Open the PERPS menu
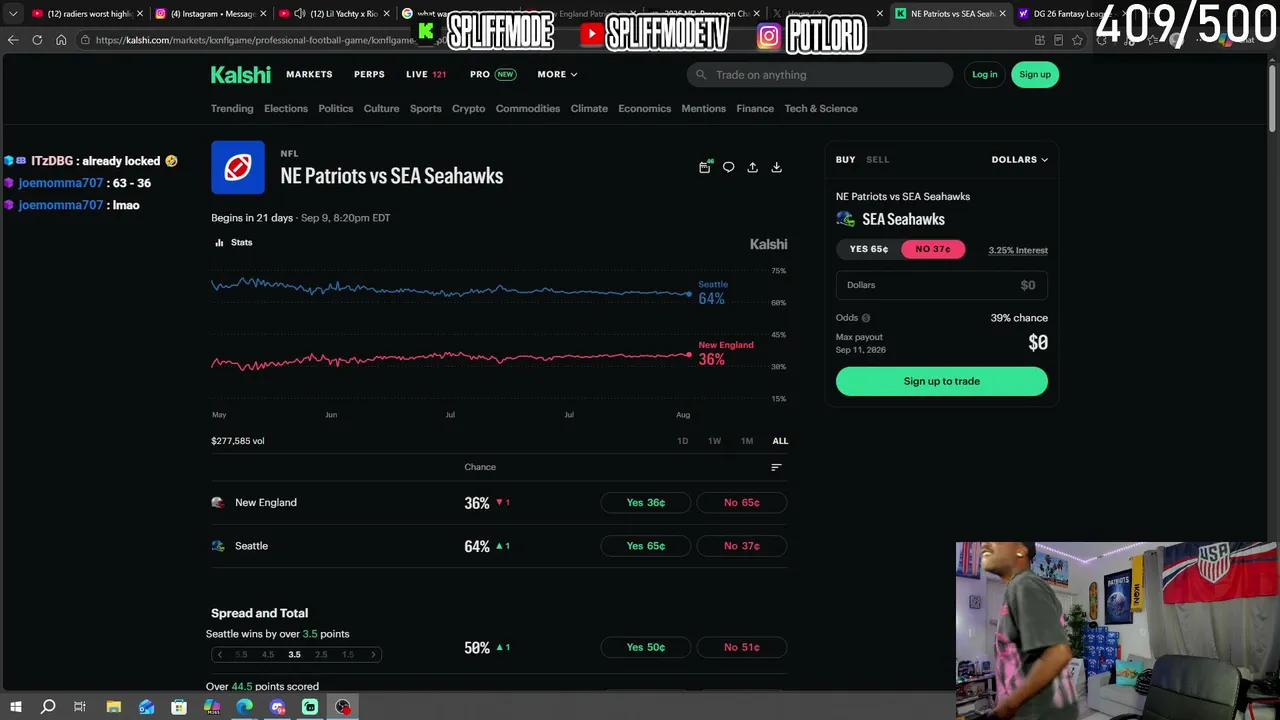Screen dimensions: 1280x720 point(369,74)
